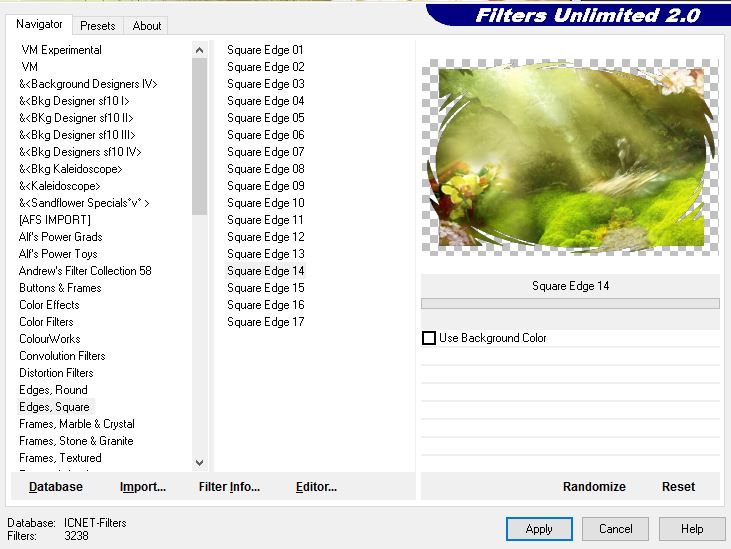Open Filter Info... dialog

pos(229,487)
